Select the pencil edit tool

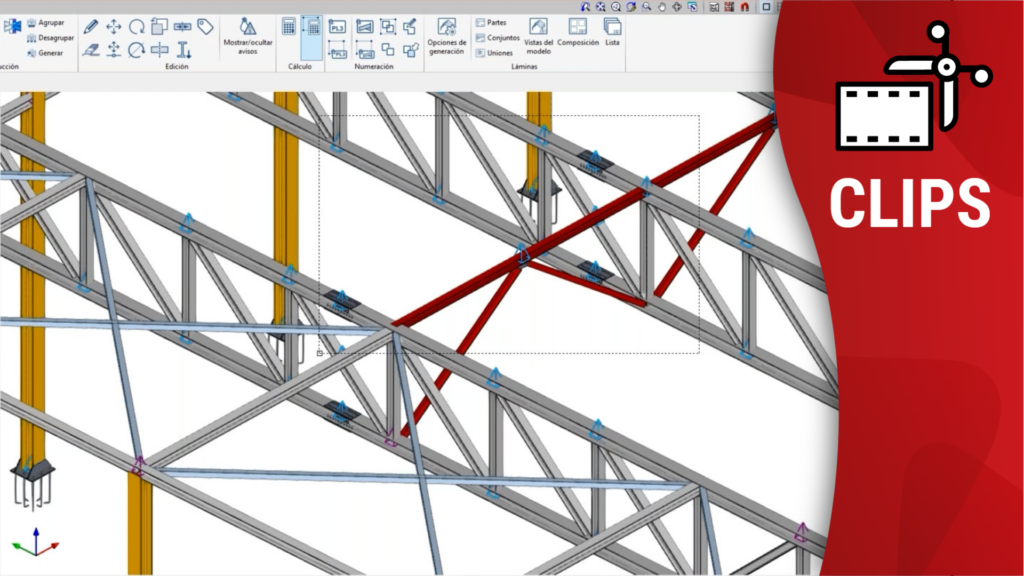coord(91,26)
